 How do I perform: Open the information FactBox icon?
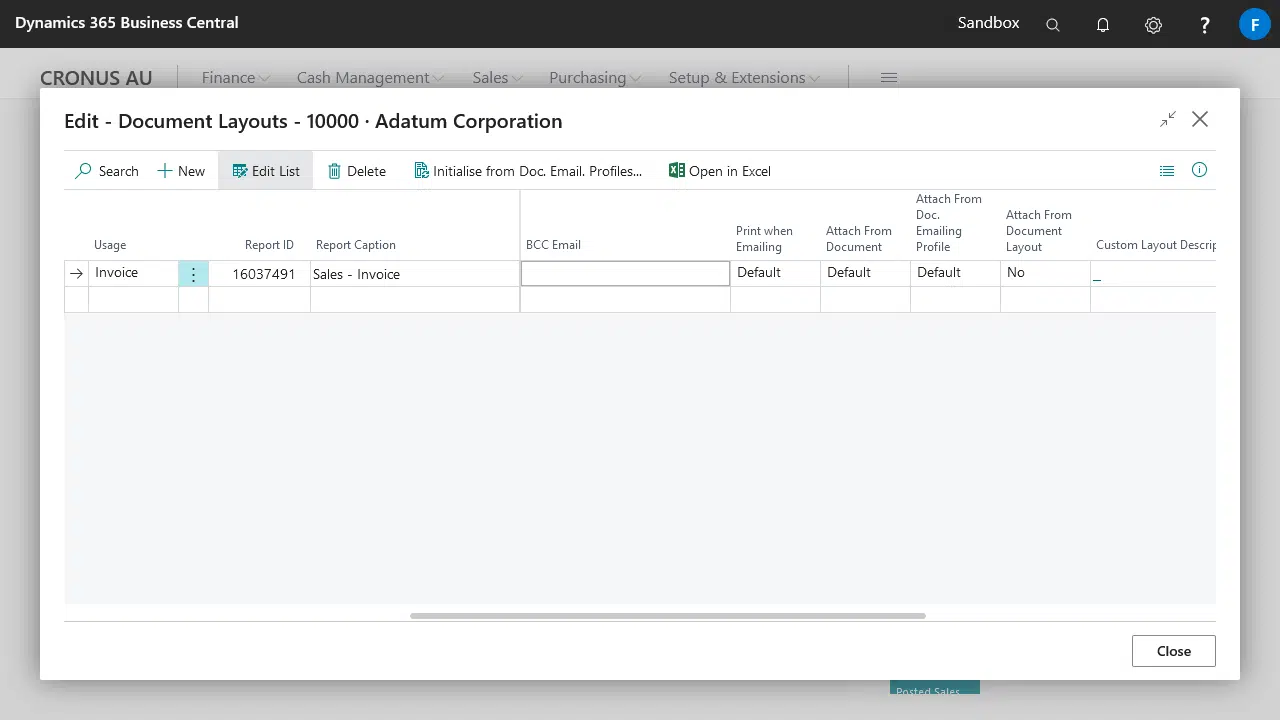click(x=1199, y=171)
